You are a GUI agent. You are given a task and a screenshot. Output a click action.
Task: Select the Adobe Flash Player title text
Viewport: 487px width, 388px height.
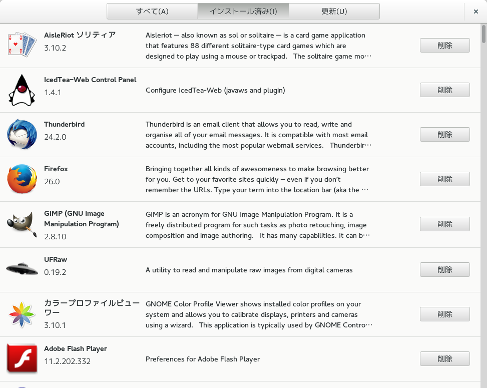pyautogui.click(x=75, y=349)
